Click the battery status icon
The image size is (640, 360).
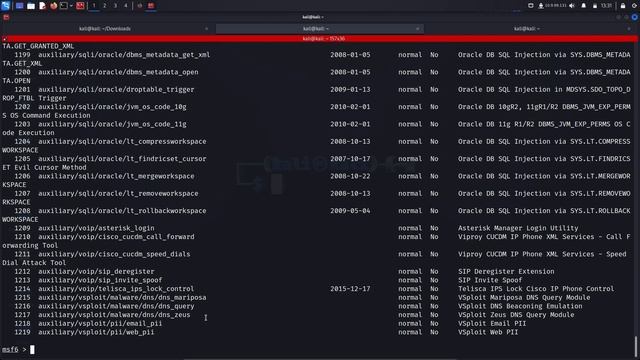tap(595, 6)
